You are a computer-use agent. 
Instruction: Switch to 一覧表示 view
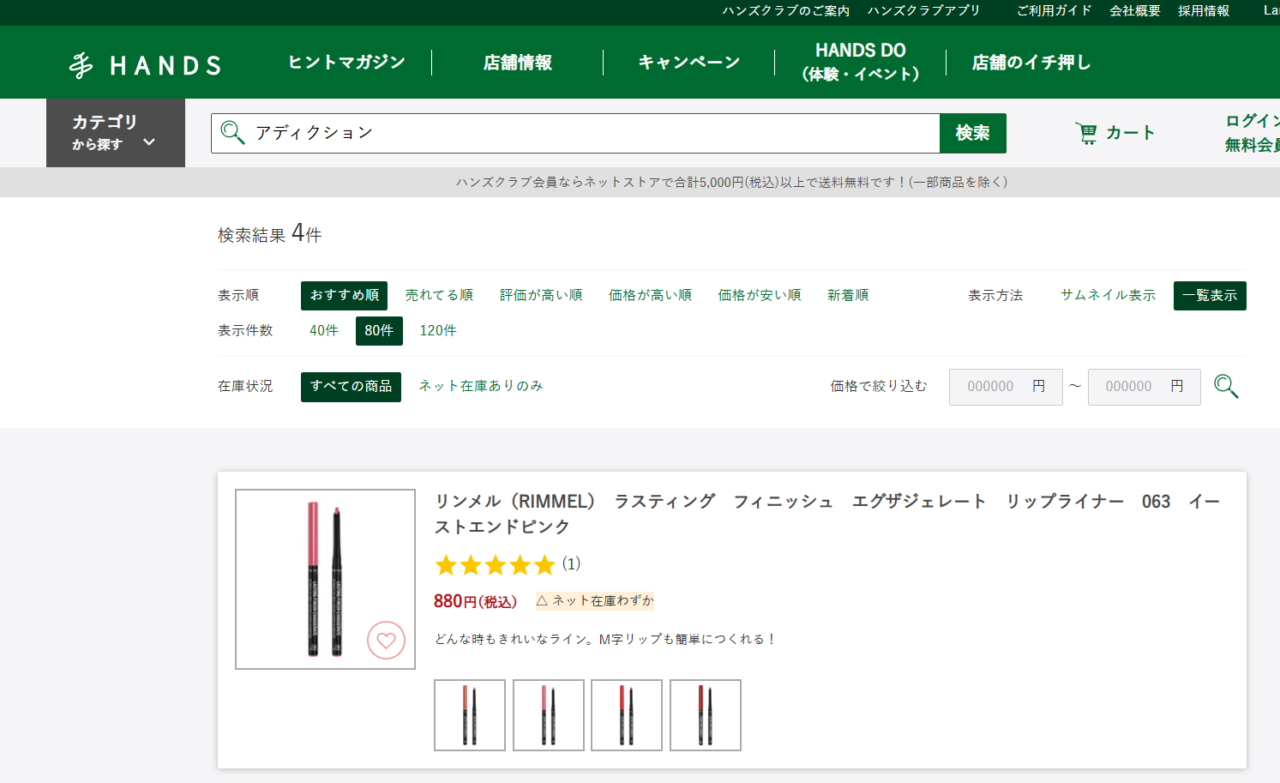coord(1210,296)
